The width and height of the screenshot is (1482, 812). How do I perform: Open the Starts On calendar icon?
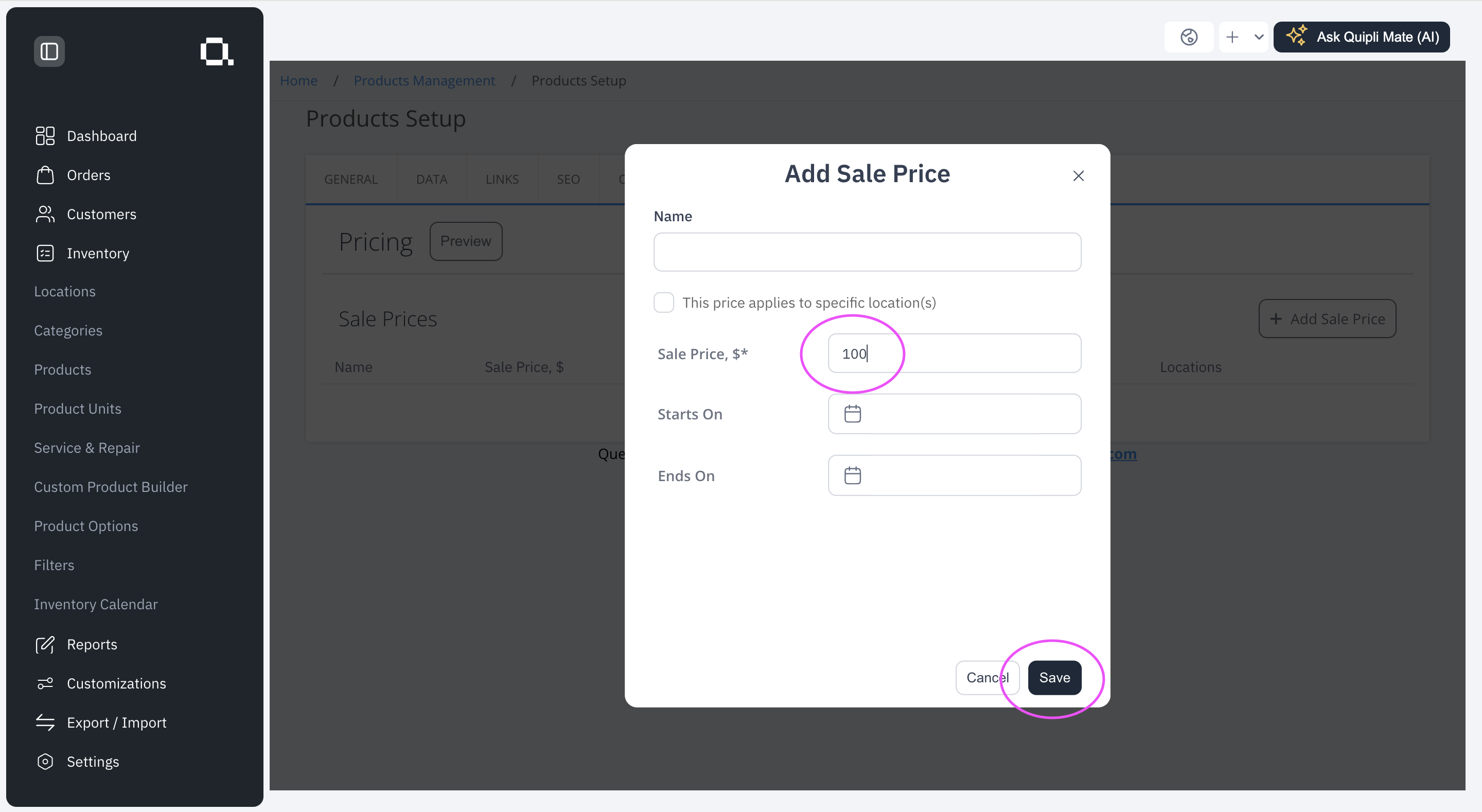(x=852, y=414)
